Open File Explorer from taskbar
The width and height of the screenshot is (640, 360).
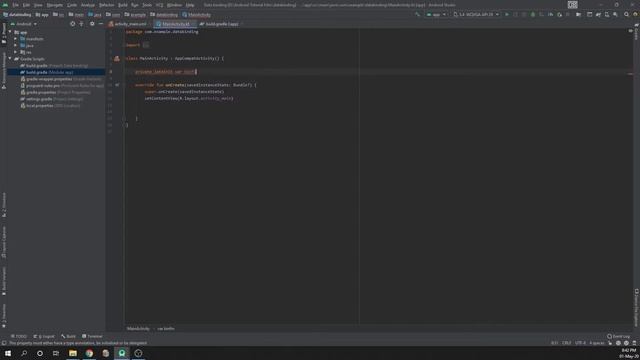pyautogui.click(x=73, y=353)
